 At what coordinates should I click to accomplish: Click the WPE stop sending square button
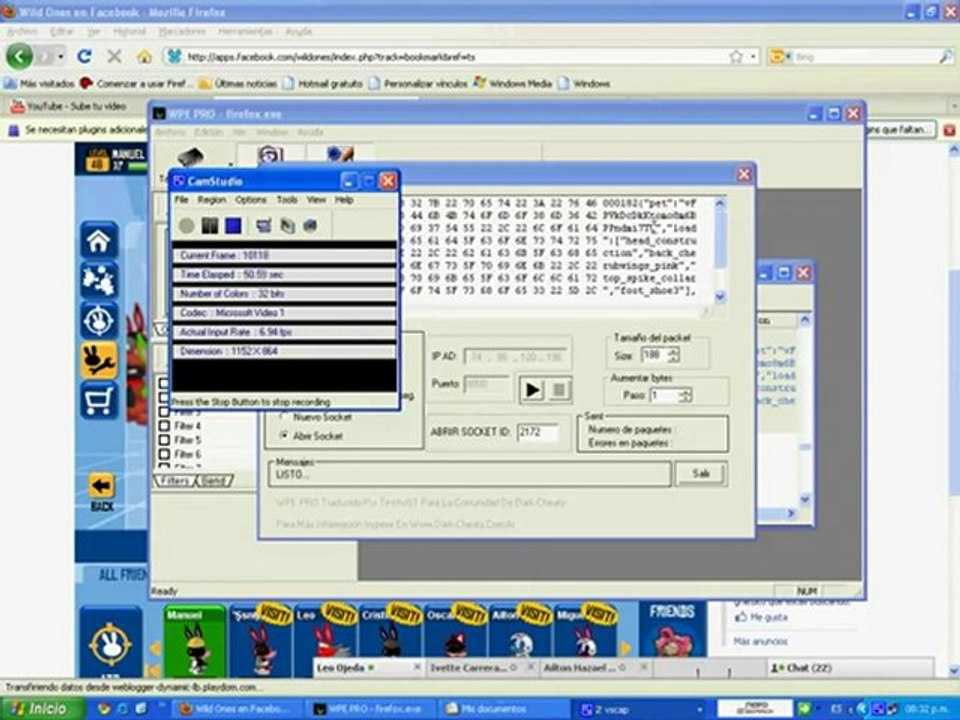[x=559, y=389]
